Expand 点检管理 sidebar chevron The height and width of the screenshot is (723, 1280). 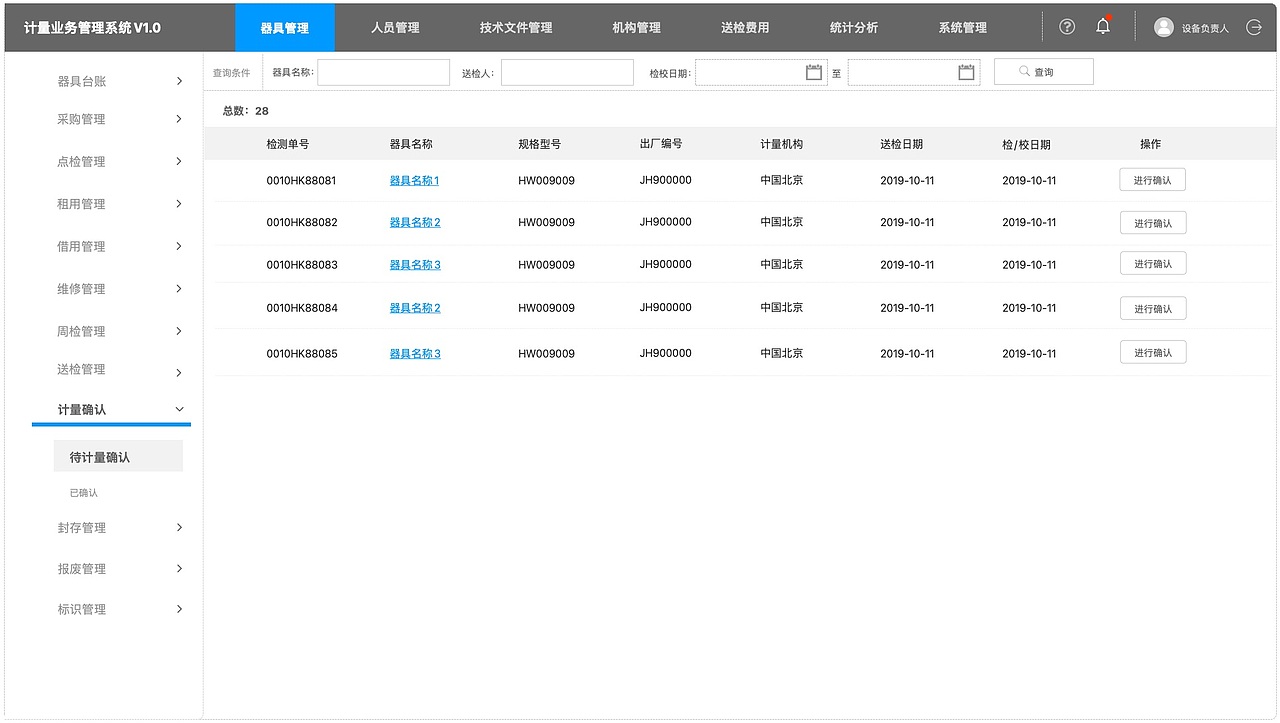[179, 161]
